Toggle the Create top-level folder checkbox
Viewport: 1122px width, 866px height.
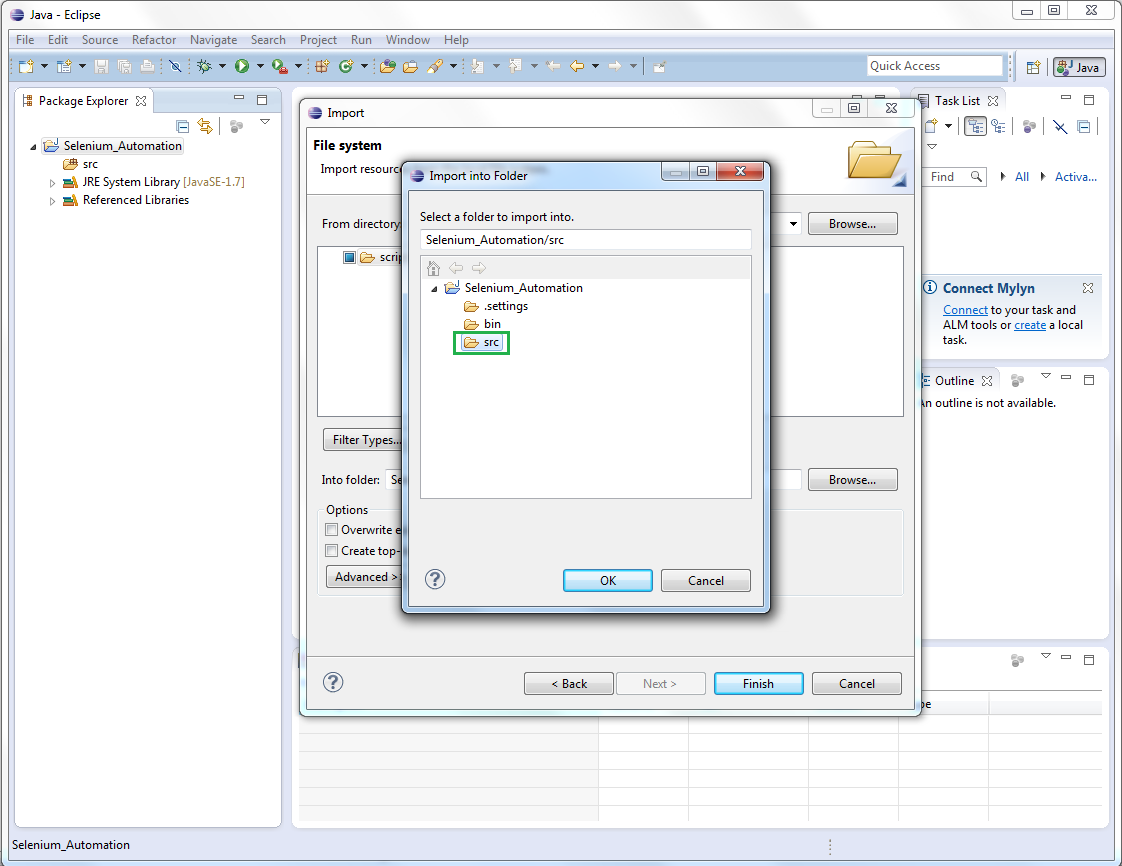coord(331,550)
